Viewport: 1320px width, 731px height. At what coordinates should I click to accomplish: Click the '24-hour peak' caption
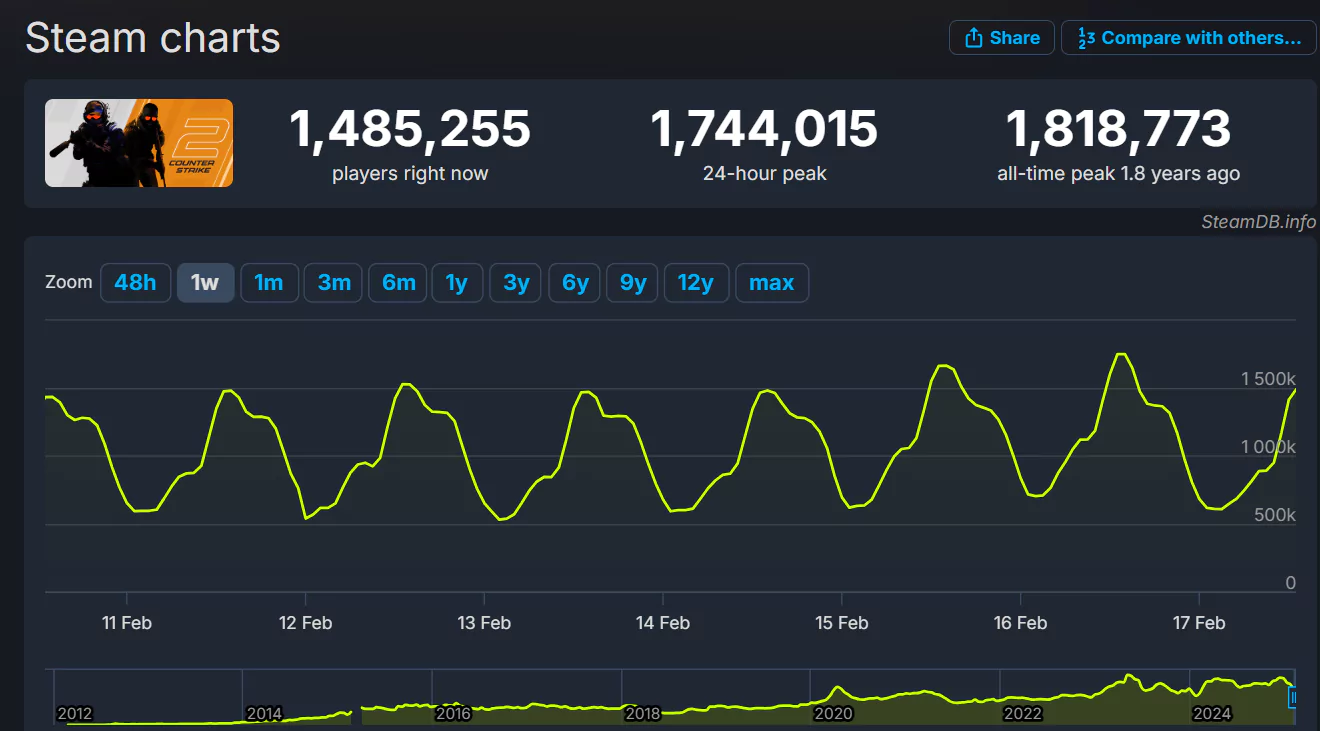[x=765, y=174]
